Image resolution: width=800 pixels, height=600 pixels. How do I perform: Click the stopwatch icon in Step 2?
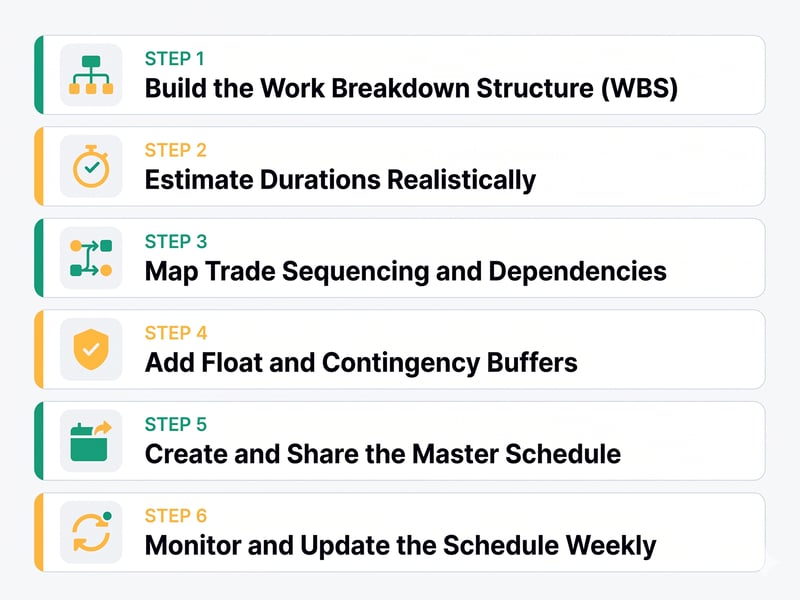pos(91,167)
